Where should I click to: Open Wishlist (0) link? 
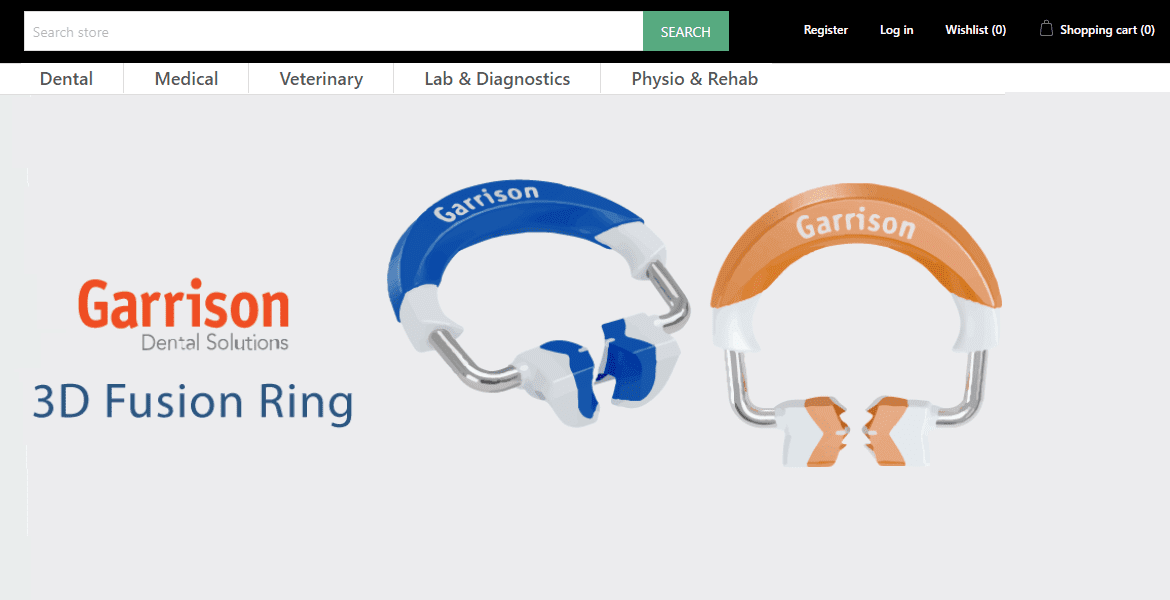click(x=975, y=30)
